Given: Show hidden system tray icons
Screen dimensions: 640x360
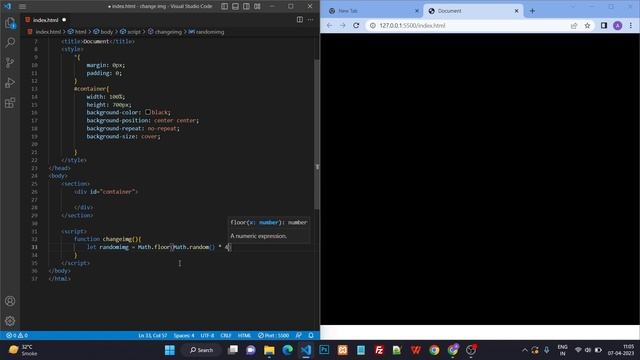Looking at the screenshot, I should click(524, 350).
